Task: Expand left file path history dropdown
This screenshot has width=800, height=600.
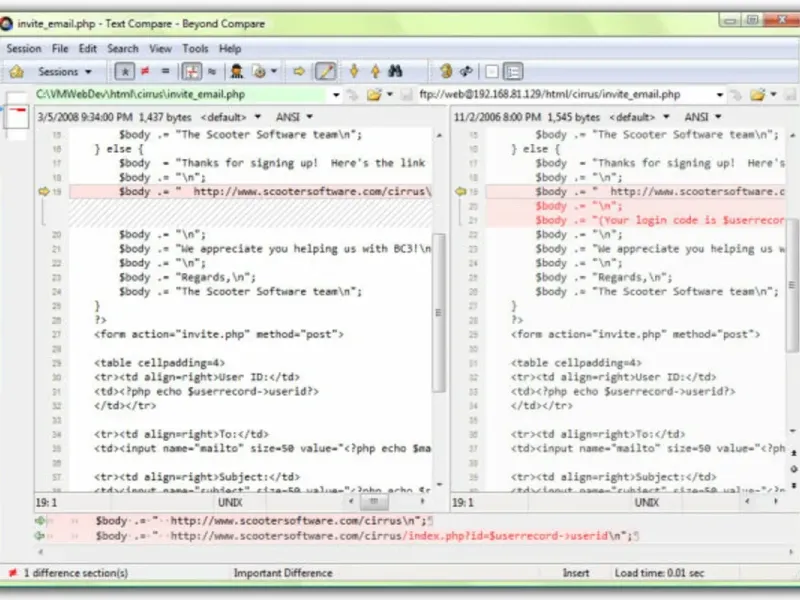Action: pos(336,95)
